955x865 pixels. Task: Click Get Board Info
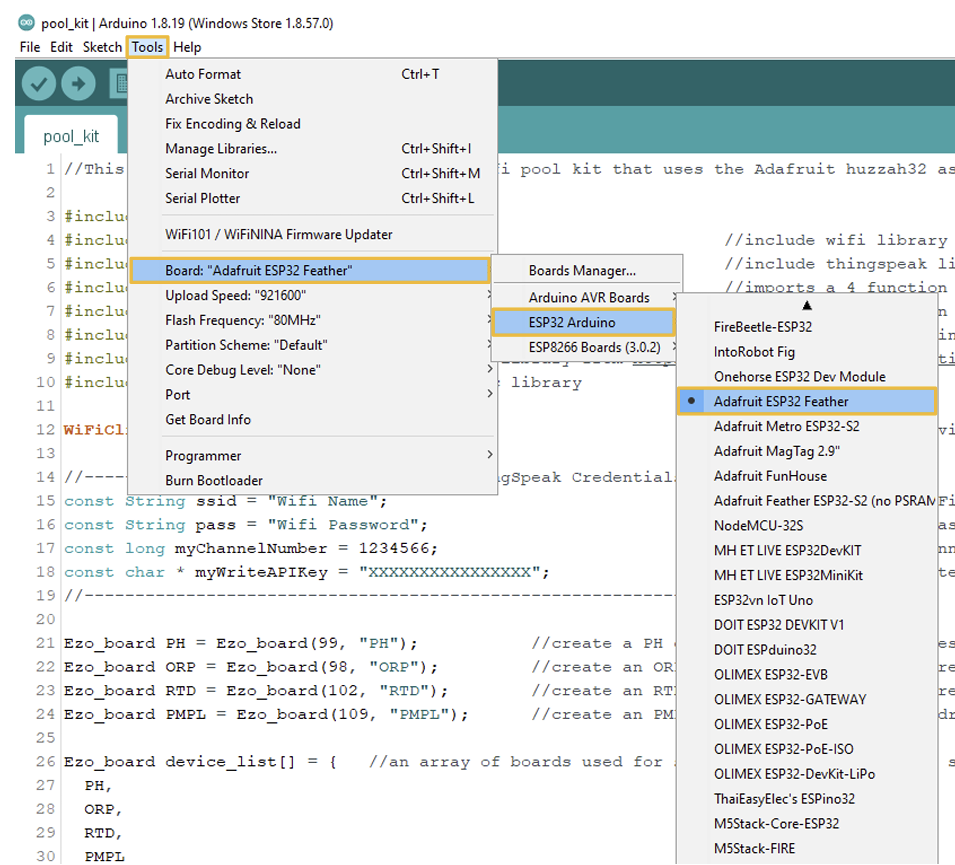coord(312,420)
